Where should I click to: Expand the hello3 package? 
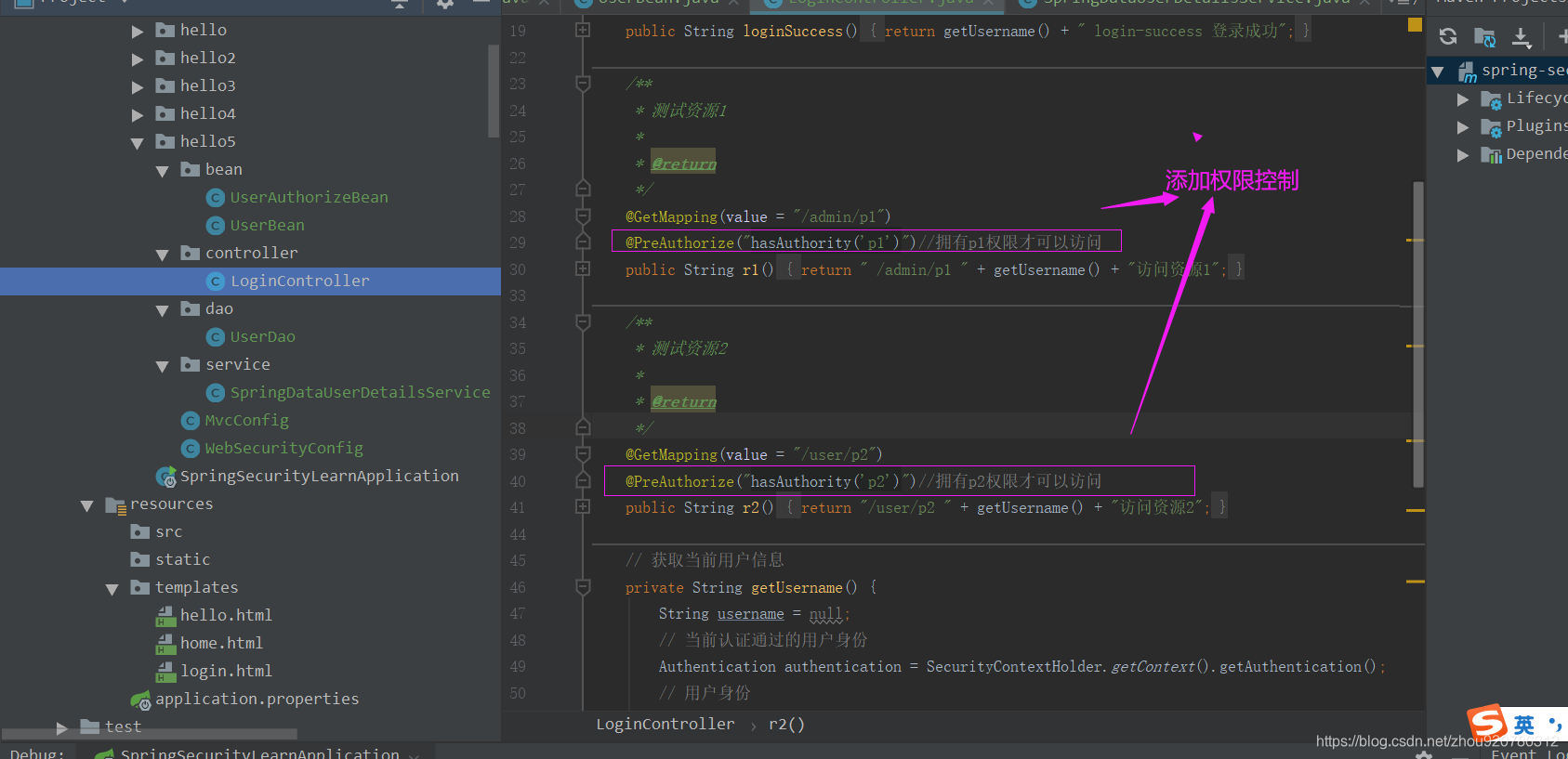(x=138, y=87)
